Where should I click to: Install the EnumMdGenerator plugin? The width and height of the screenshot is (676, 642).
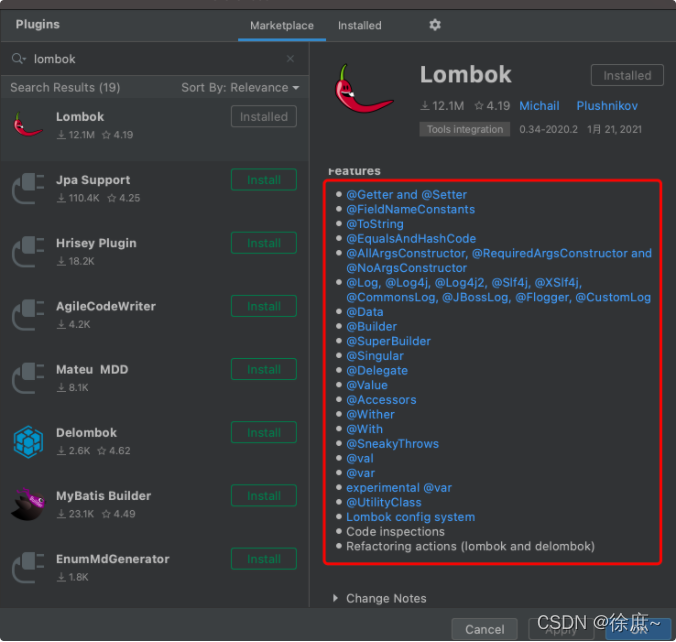(264, 559)
